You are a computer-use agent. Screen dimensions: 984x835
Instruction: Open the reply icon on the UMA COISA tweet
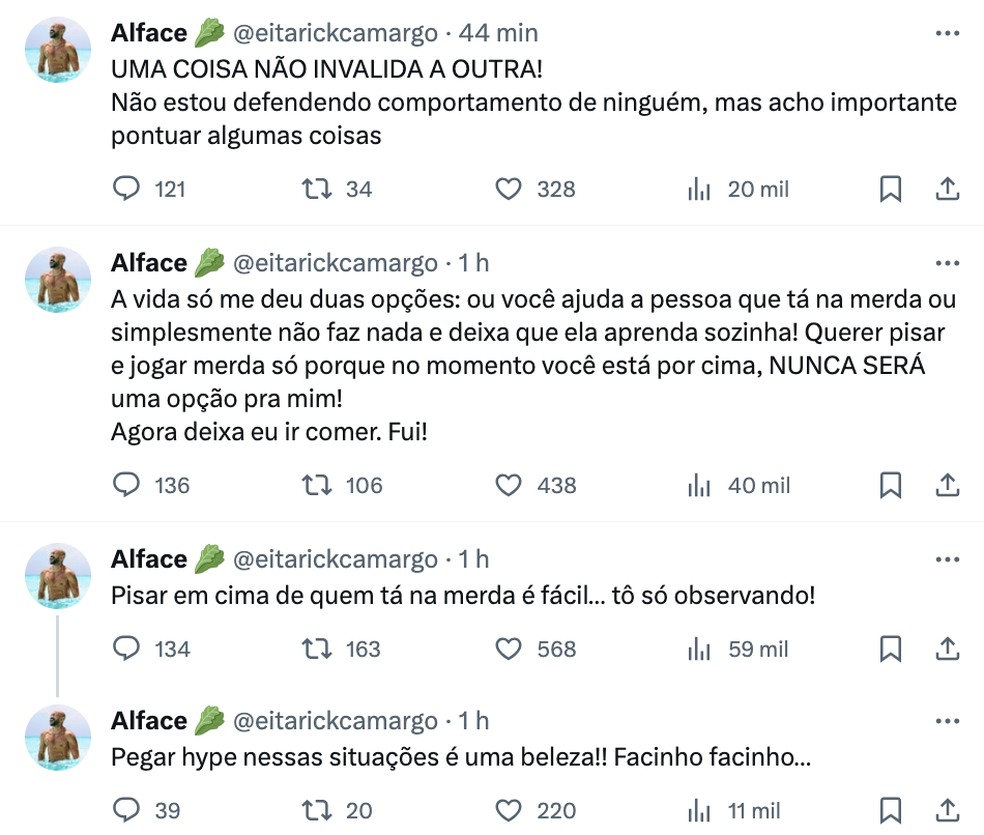(x=126, y=189)
